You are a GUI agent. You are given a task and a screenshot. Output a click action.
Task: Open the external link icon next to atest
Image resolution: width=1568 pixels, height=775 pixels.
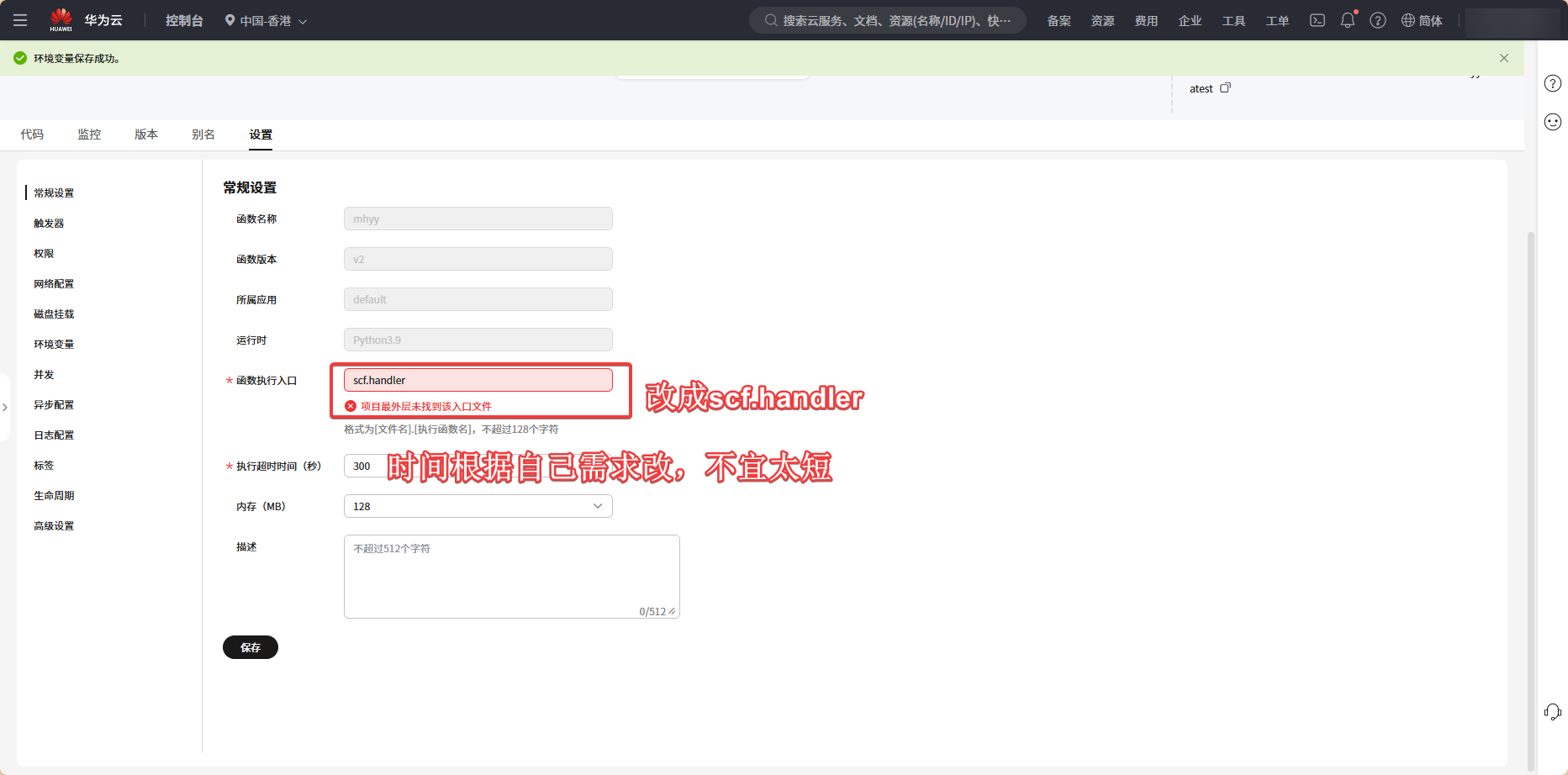tap(1225, 88)
